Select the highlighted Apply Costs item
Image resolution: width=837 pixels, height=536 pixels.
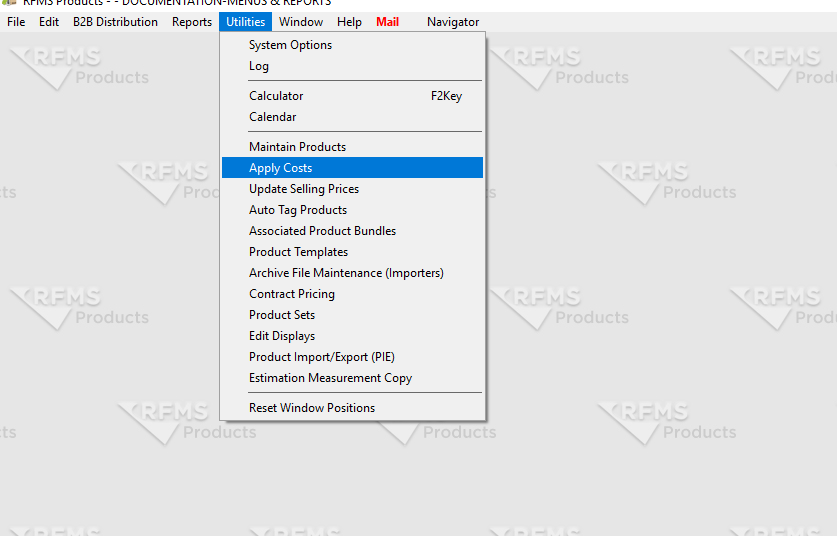point(352,168)
